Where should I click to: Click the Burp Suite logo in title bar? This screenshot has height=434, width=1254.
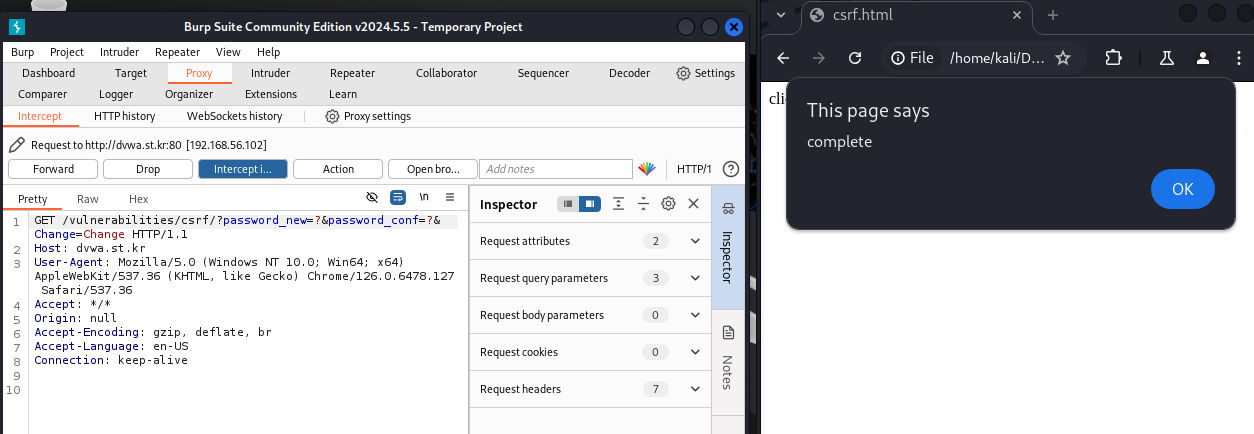pyautogui.click(x=18, y=27)
